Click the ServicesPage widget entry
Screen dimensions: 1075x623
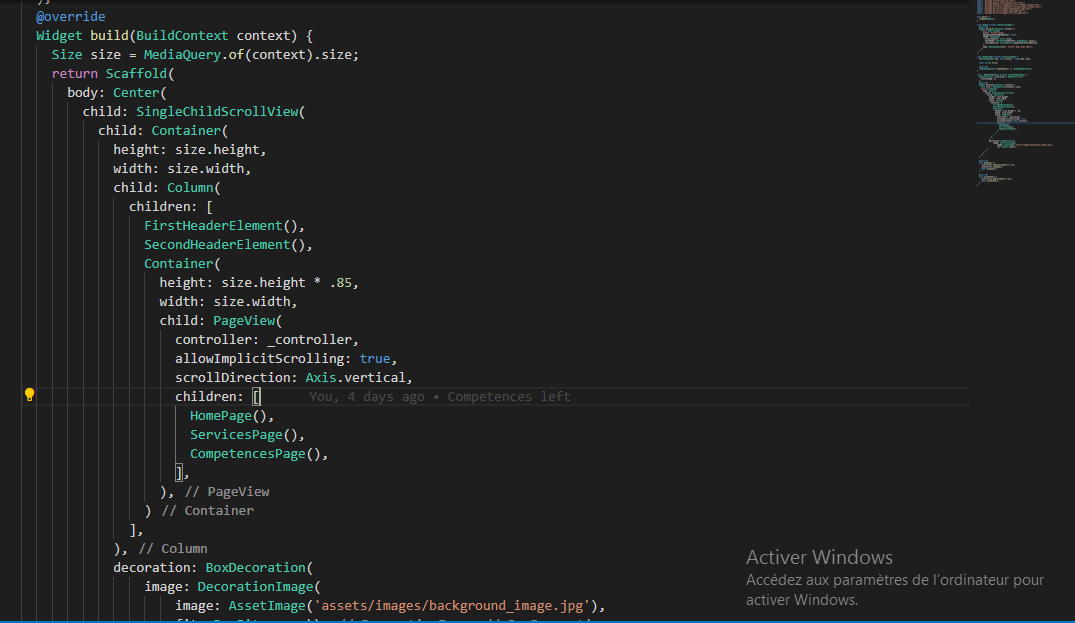(x=235, y=434)
